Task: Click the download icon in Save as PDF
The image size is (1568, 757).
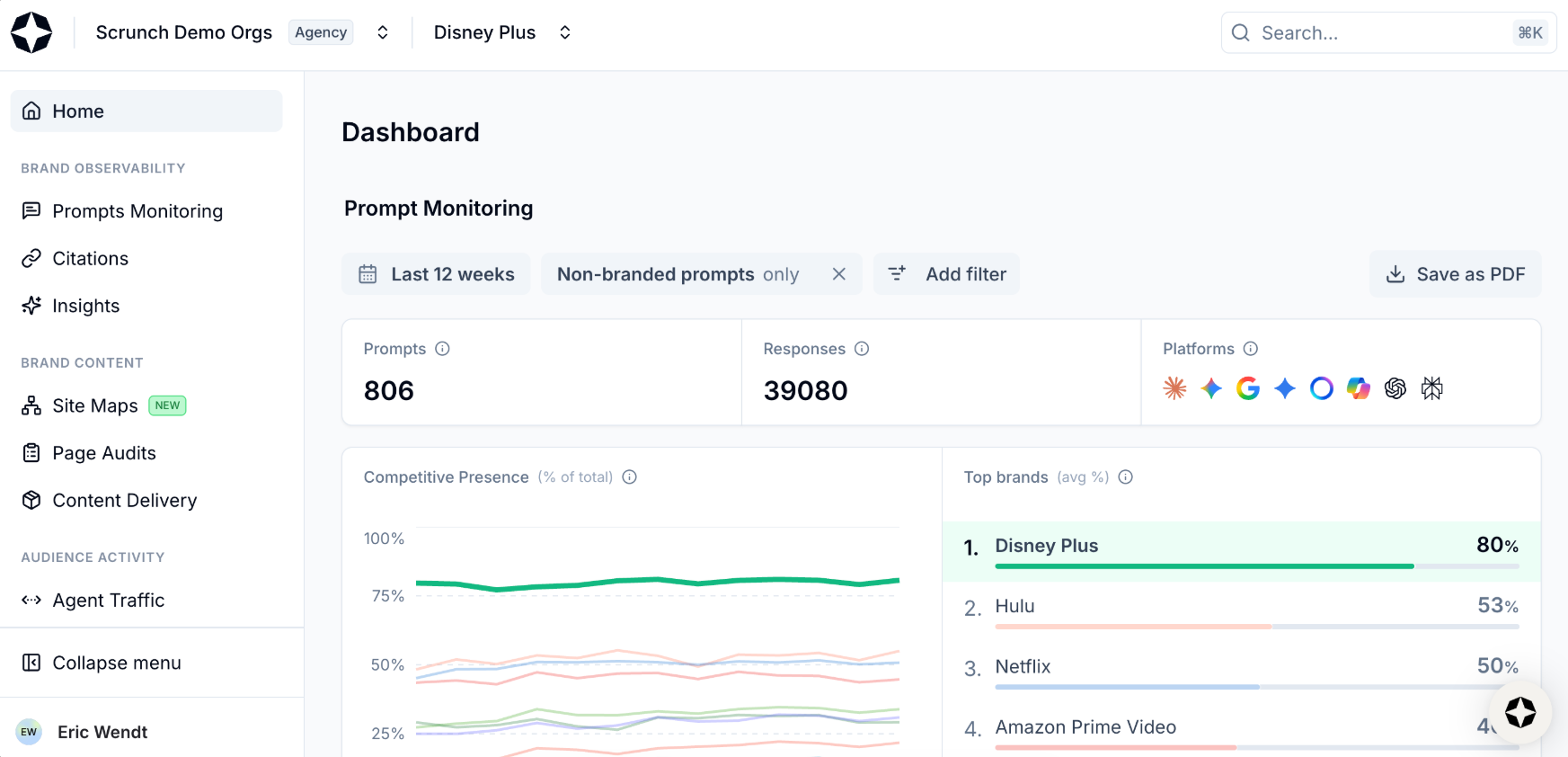Action: click(x=1395, y=274)
